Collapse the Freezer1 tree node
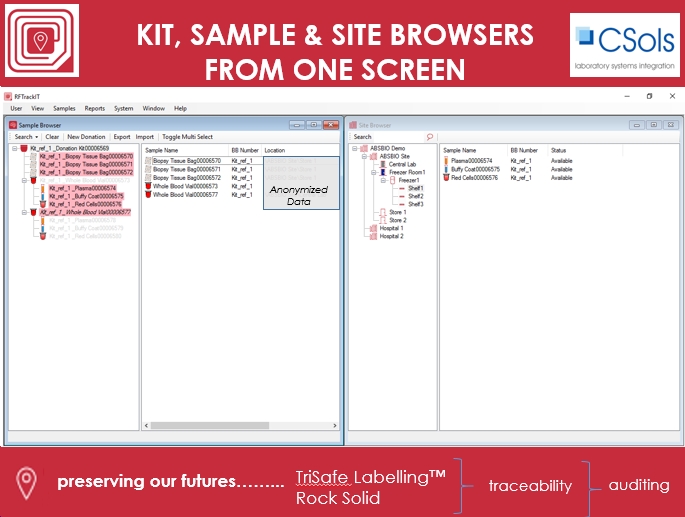 click(383, 180)
